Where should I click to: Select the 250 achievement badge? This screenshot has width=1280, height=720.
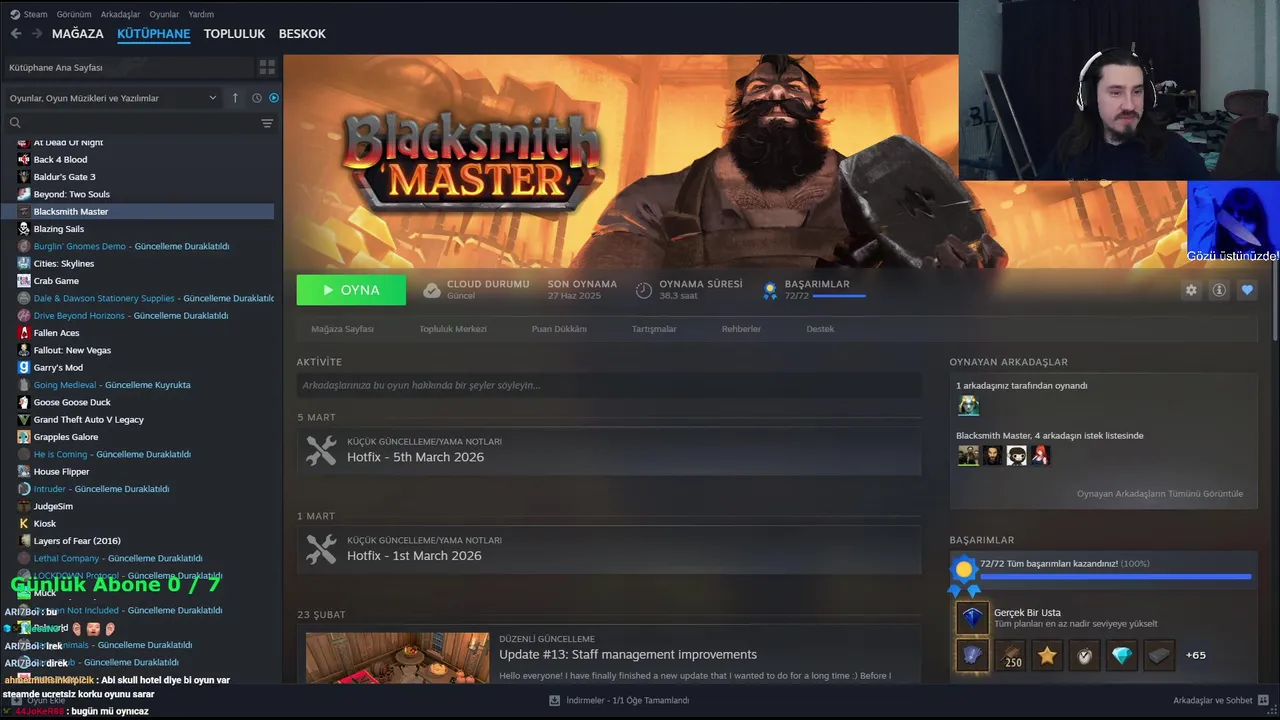tap(1010, 656)
